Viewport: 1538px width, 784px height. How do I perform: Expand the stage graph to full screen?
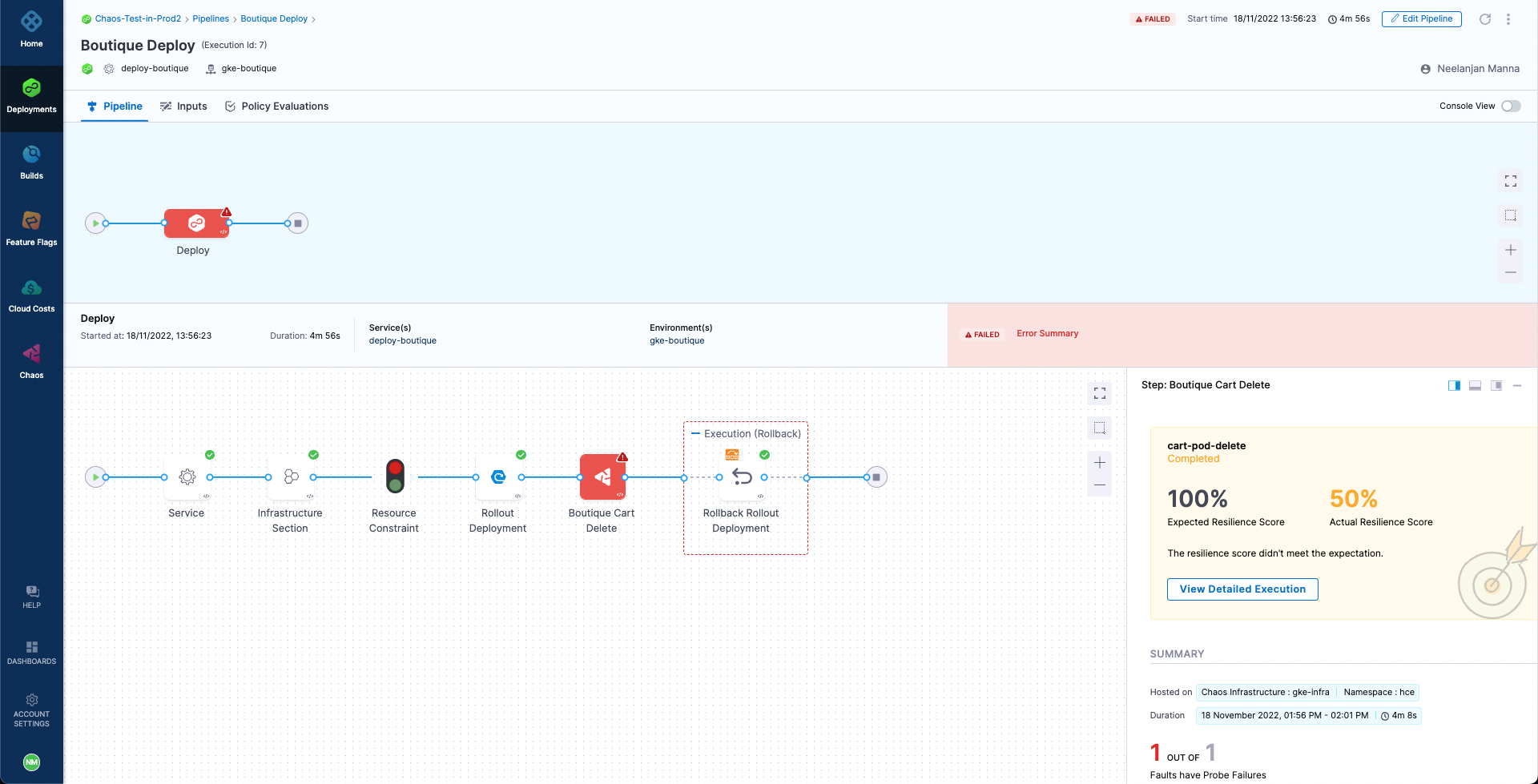coord(1099,393)
